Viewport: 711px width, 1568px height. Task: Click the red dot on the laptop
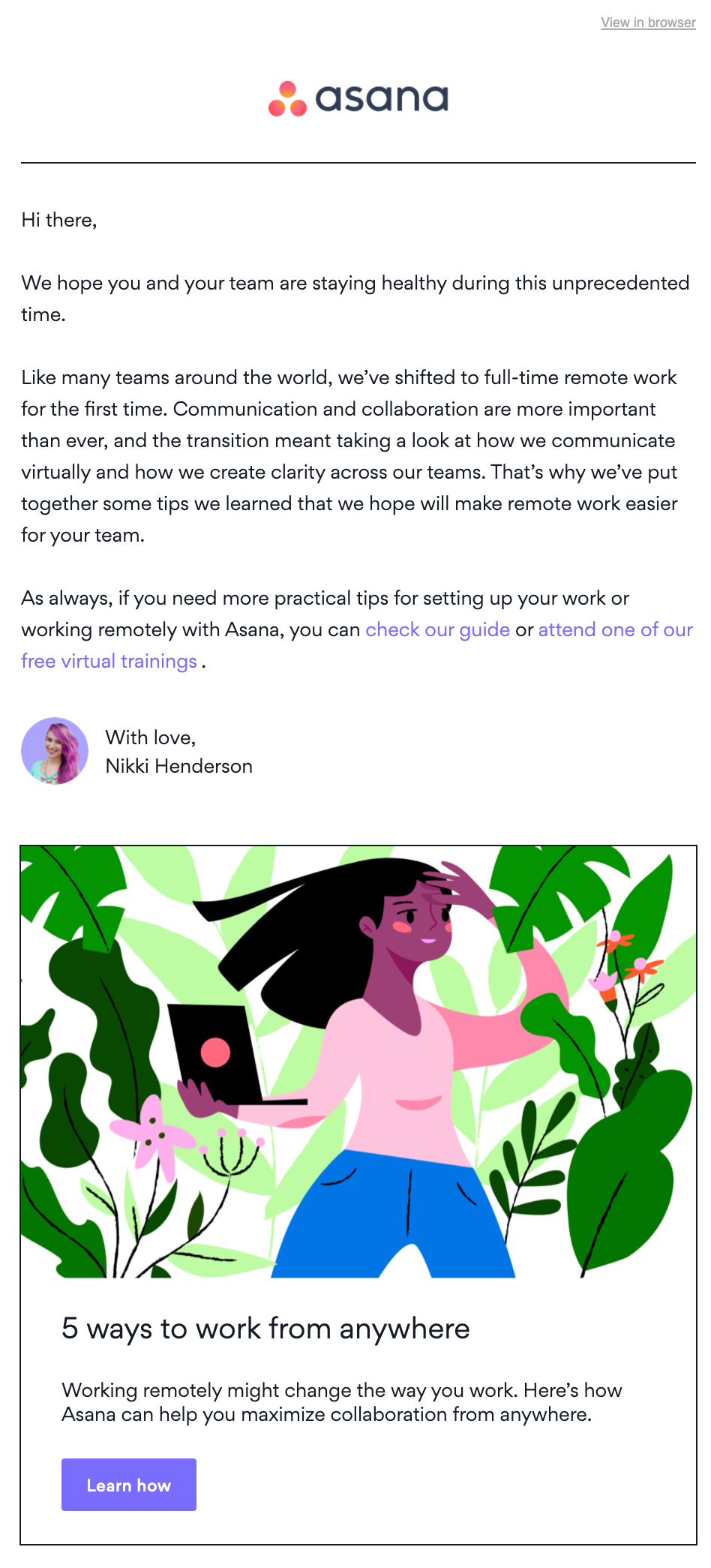(215, 1053)
